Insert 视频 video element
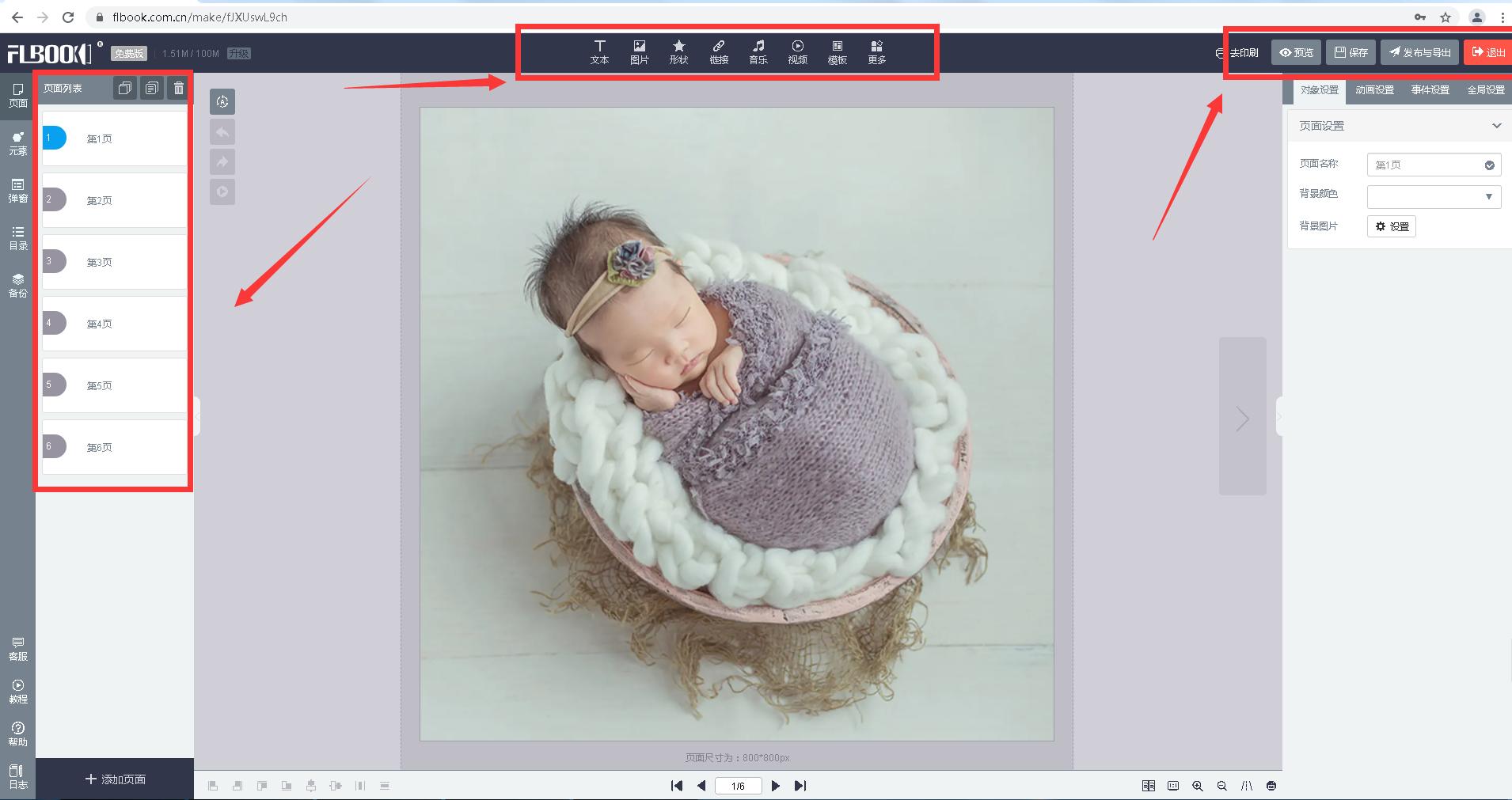Viewport: 1512px width, 800px height. click(797, 52)
